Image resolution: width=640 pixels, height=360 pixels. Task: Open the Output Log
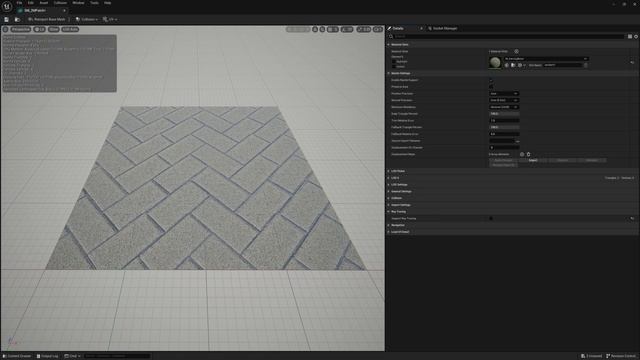pyautogui.click(x=48, y=356)
